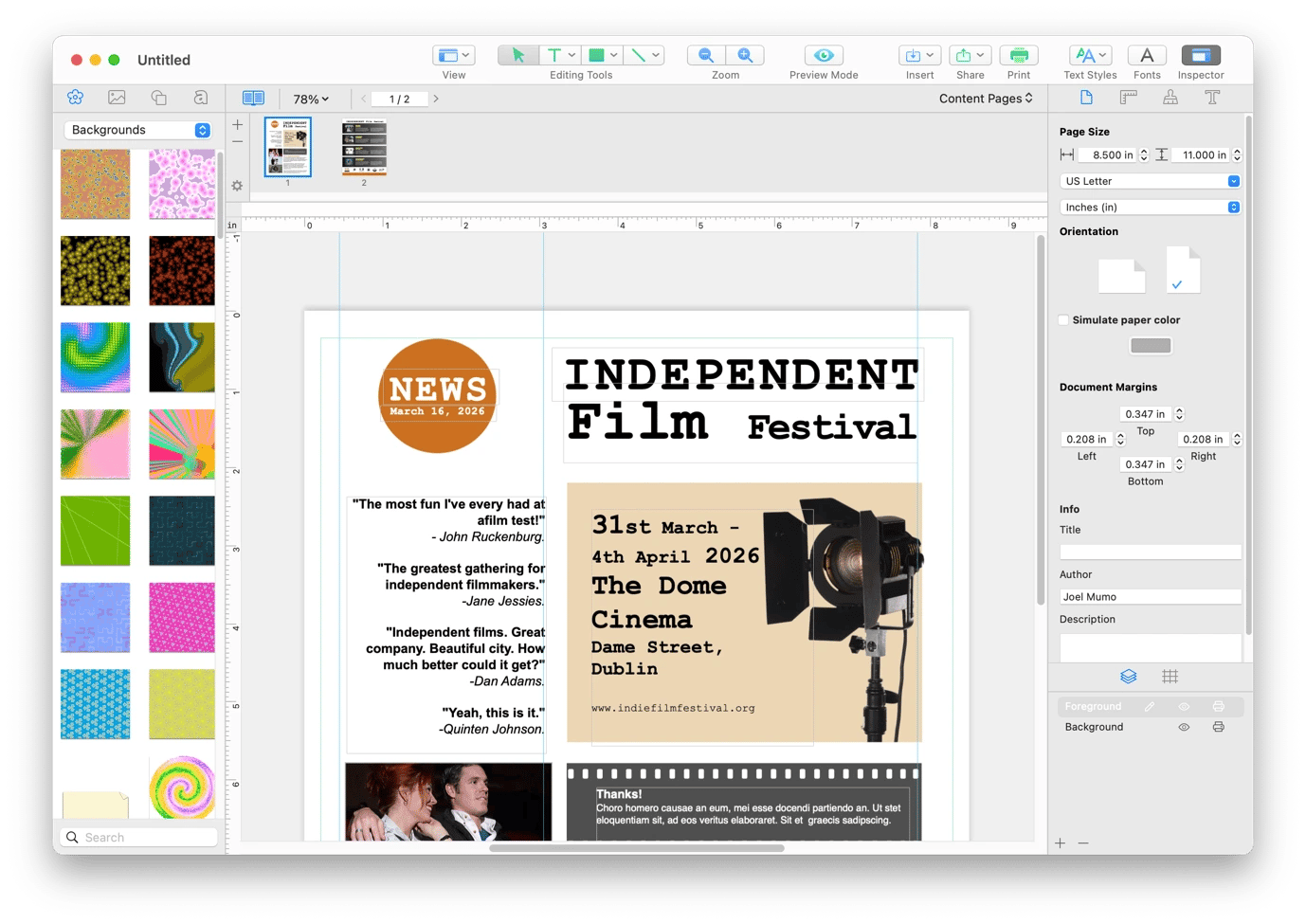Select page 1 thumbnail
Screen dimensions: 1306x924
(287, 147)
